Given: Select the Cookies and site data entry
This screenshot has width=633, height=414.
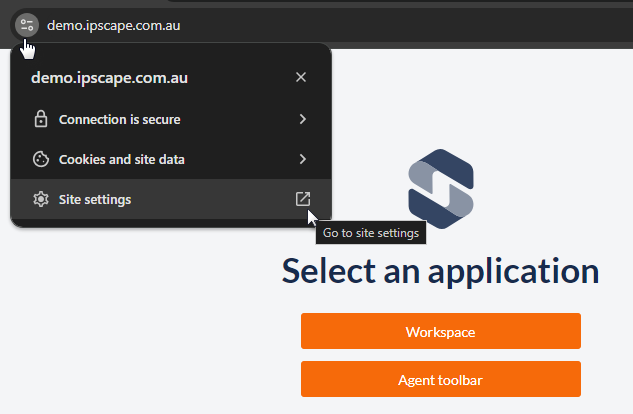Looking at the screenshot, I should pyautogui.click(x=121, y=159).
